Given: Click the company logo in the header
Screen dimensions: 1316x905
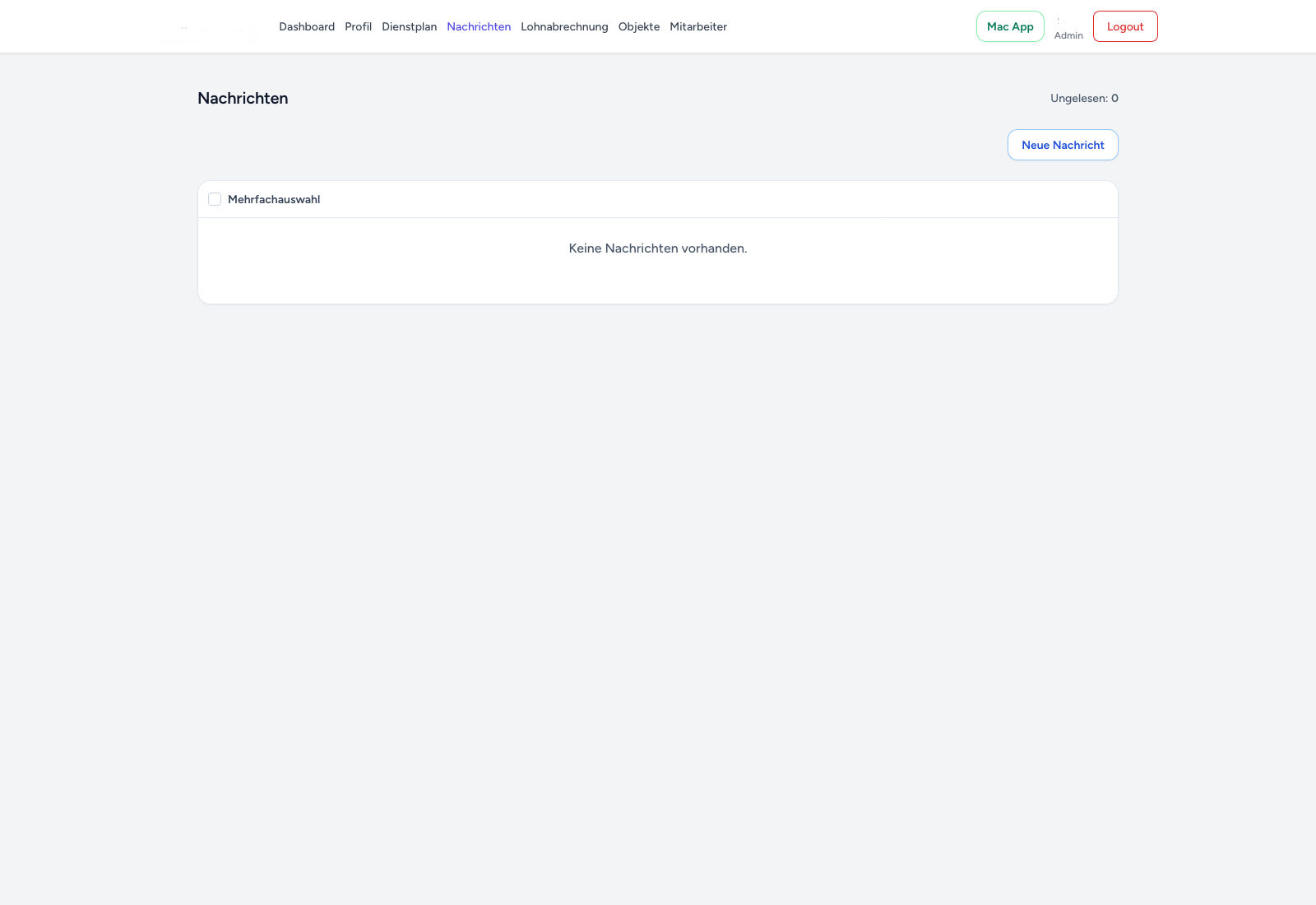Looking at the screenshot, I should click(x=208, y=26).
